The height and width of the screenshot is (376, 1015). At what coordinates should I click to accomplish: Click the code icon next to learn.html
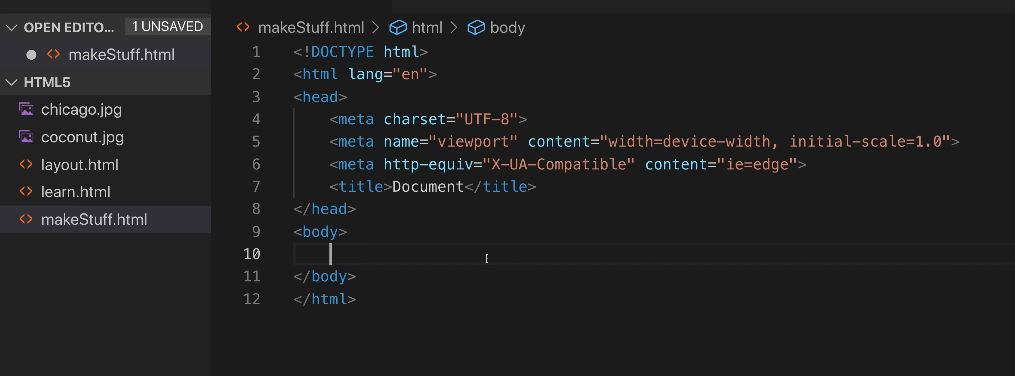click(x=26, y=192)
